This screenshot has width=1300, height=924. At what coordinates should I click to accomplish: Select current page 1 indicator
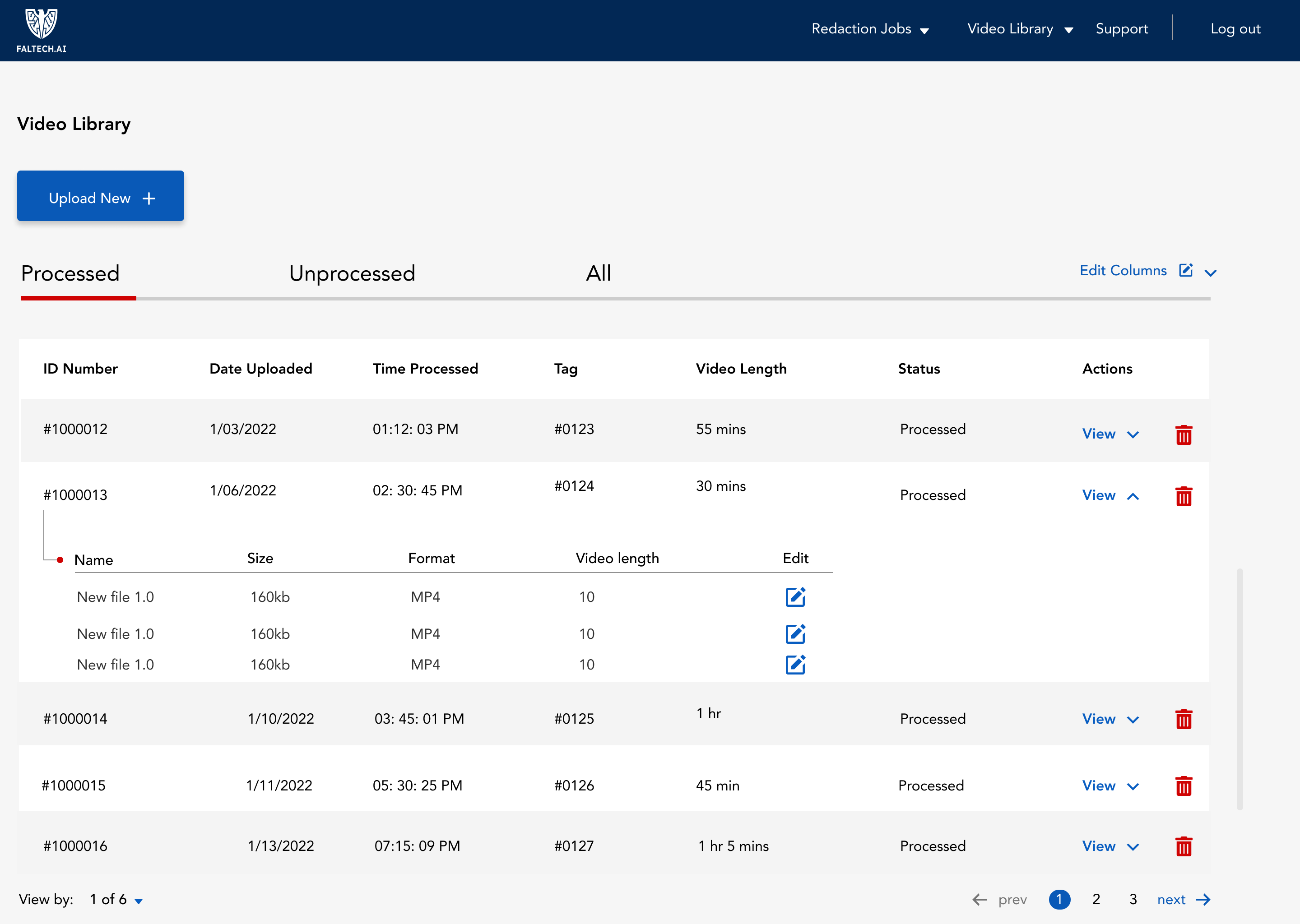click(x=1059, y=900)
